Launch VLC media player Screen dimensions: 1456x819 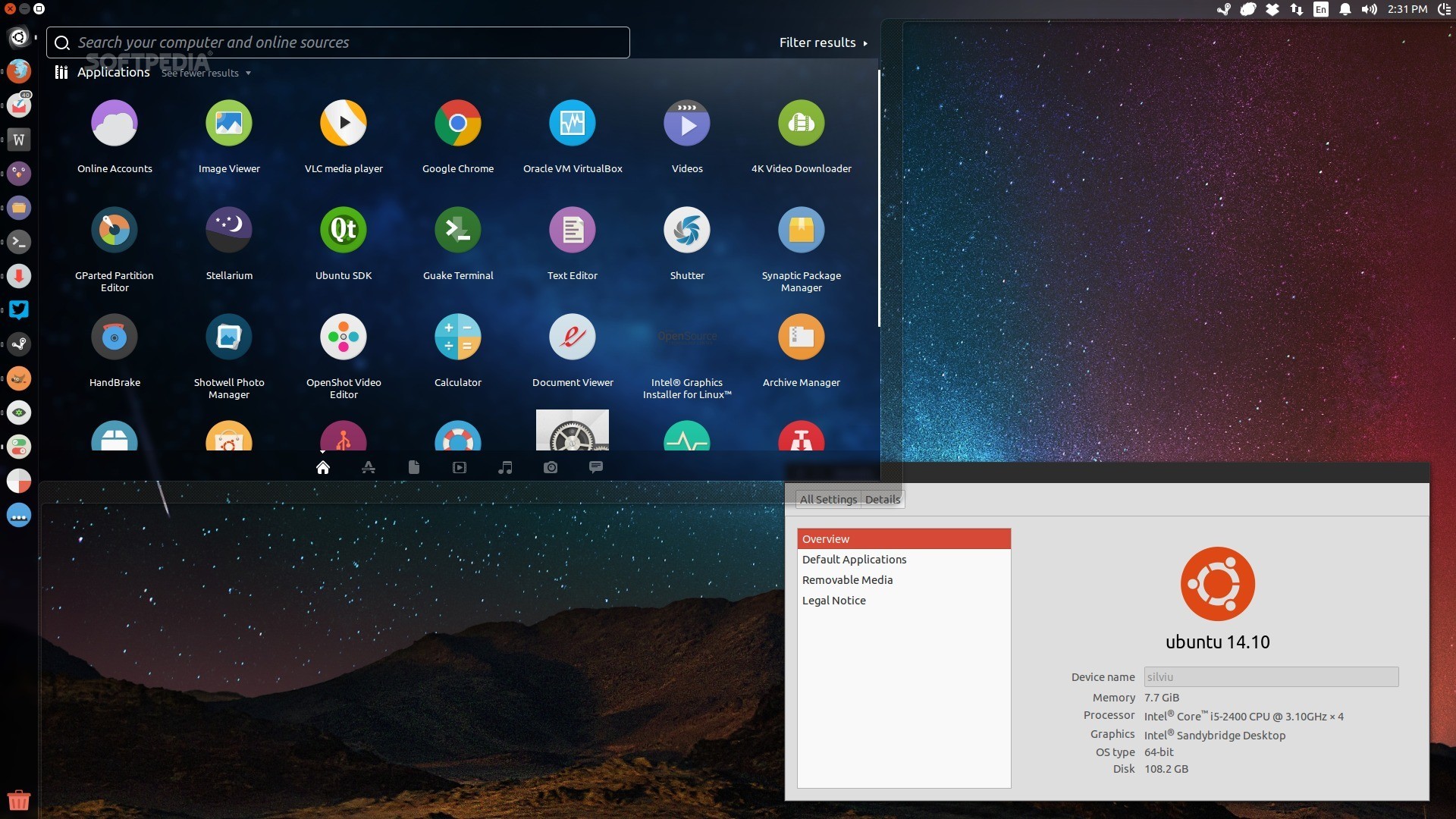coord(344,124)
